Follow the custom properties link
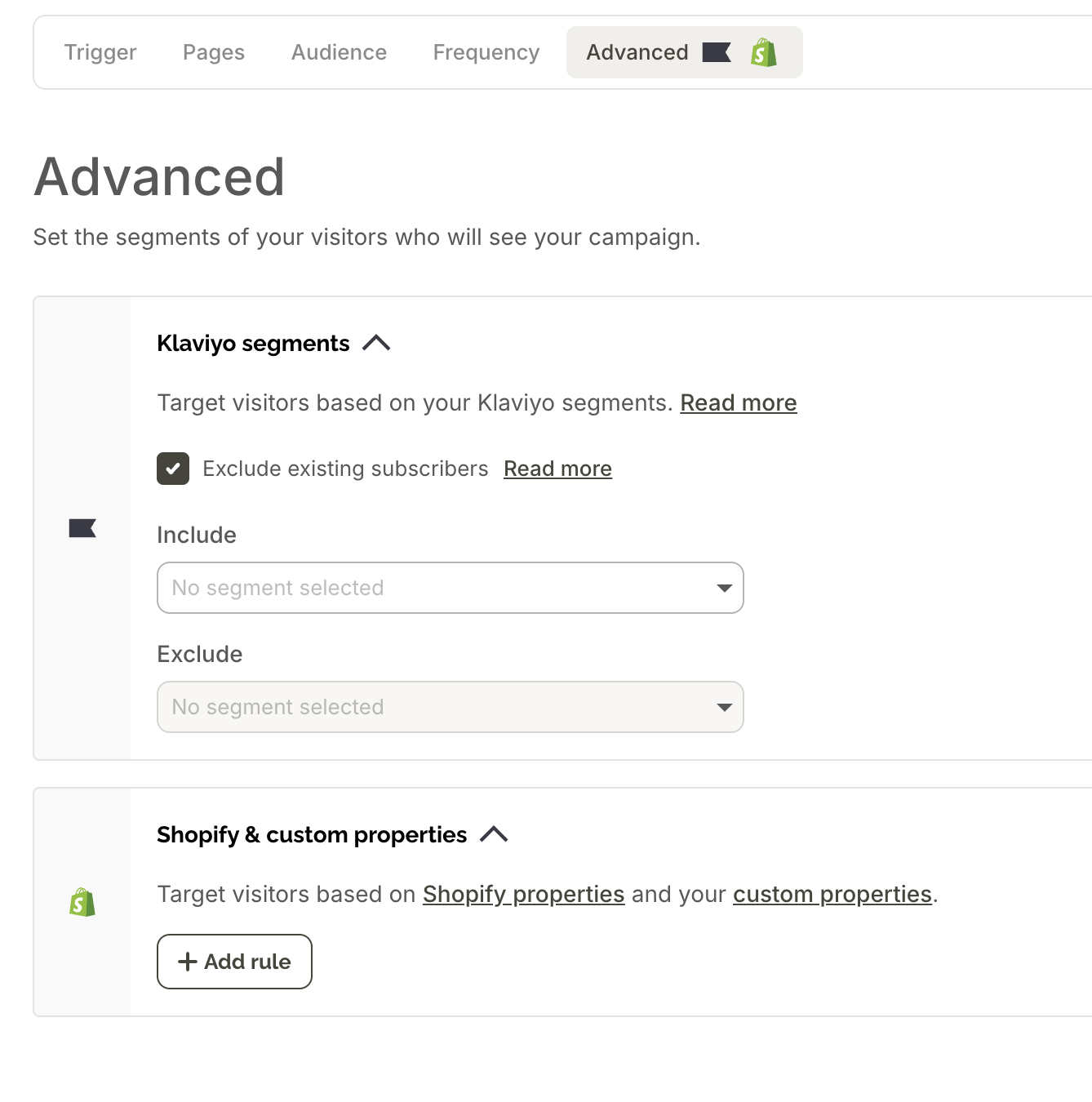This screenshot has width=1092, height=1102. 832,895
